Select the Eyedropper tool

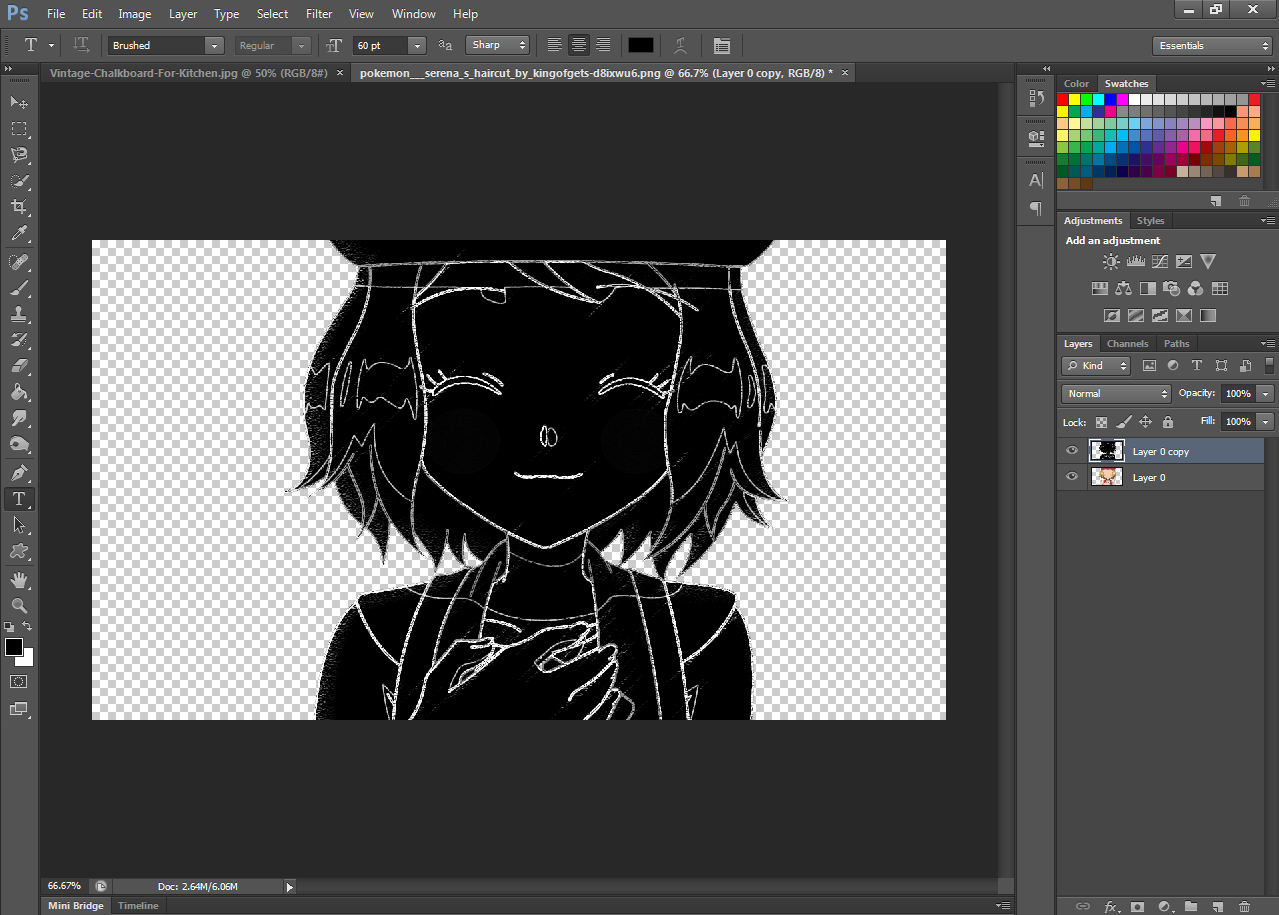(19, 234)
